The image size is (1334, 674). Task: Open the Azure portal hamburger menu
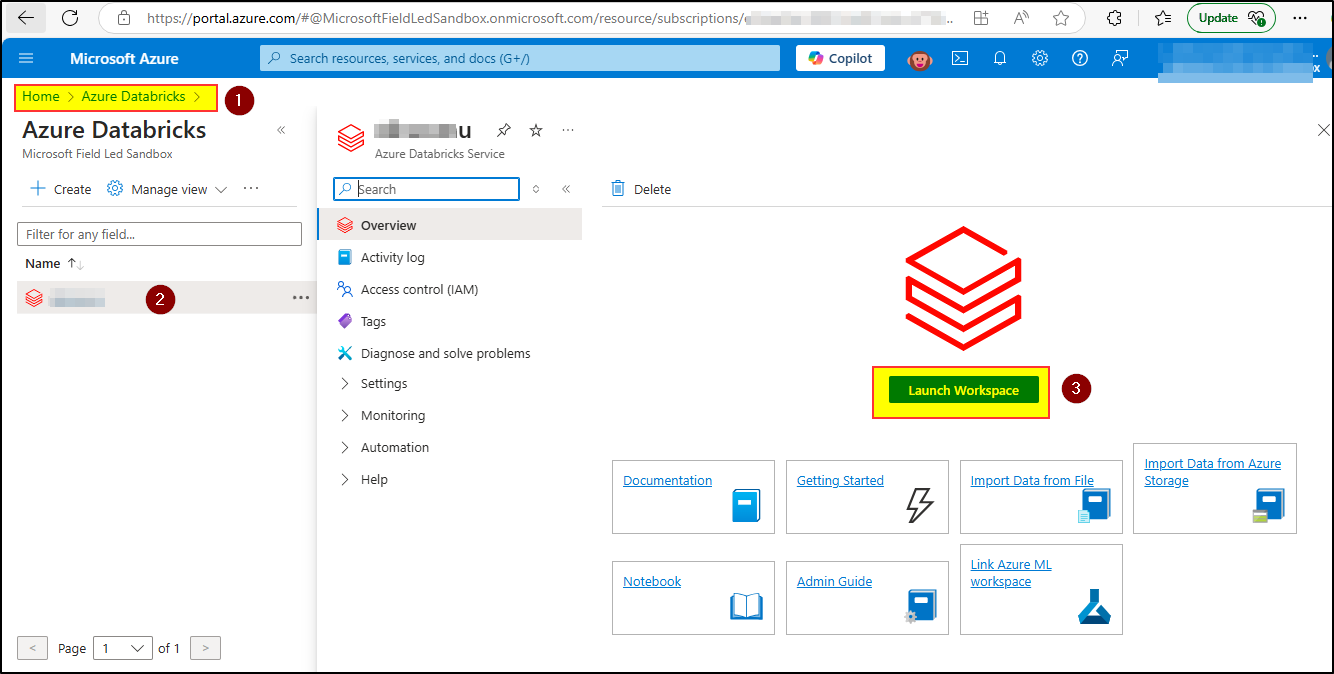(26, 58)
